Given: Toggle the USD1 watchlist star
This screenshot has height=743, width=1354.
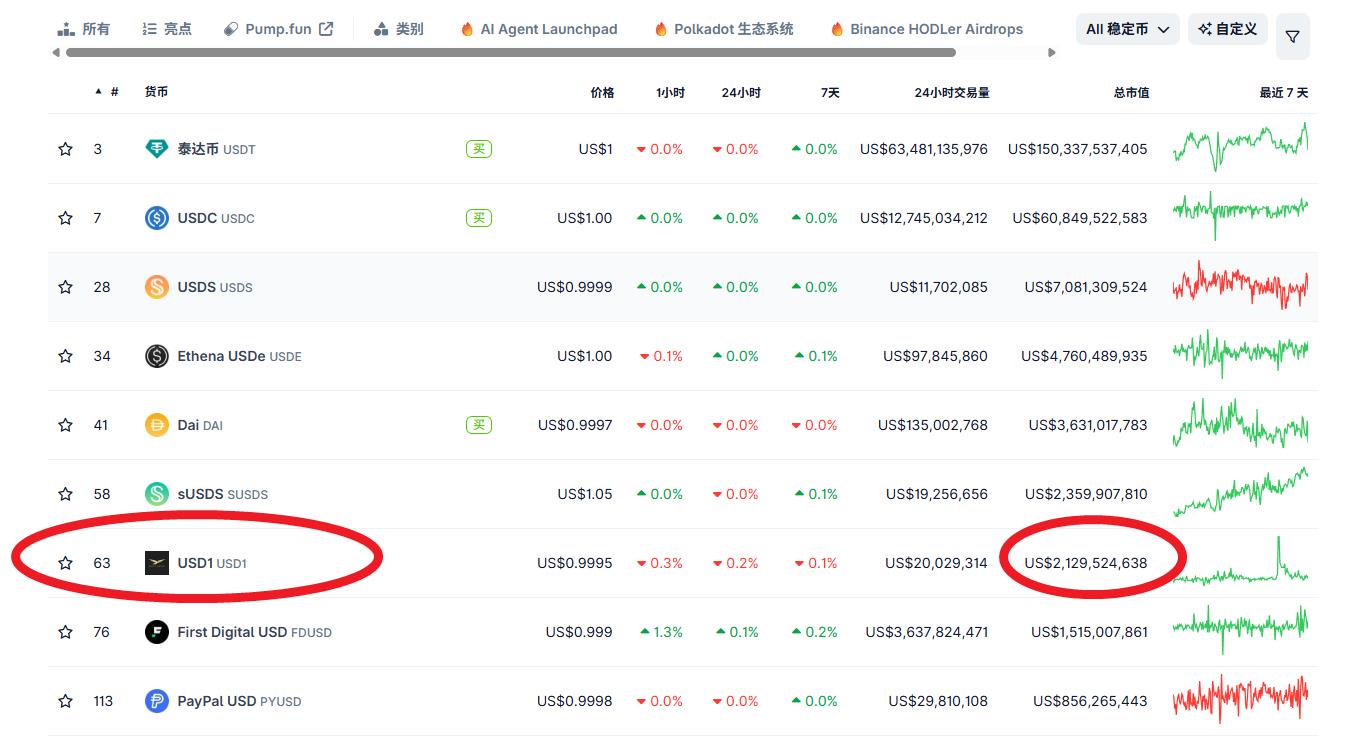Looking at the screenshot, I should point(65,563).
